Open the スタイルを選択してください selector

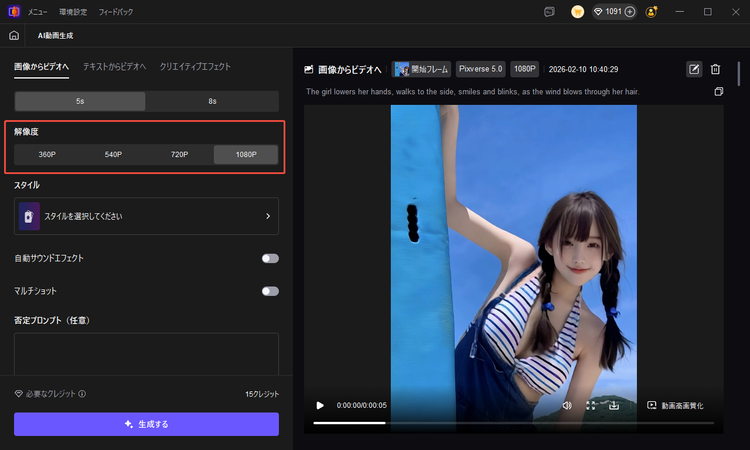[146, 216]
